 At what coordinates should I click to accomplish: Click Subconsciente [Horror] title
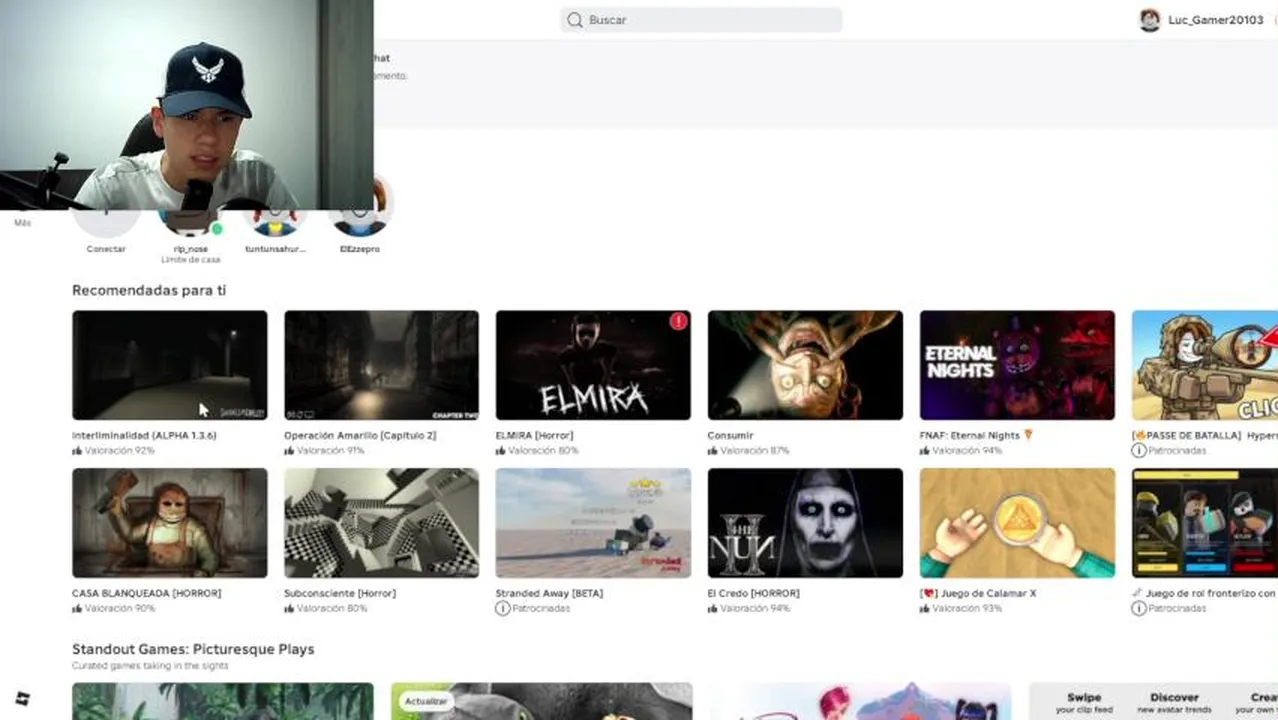(x=340, y=593)
